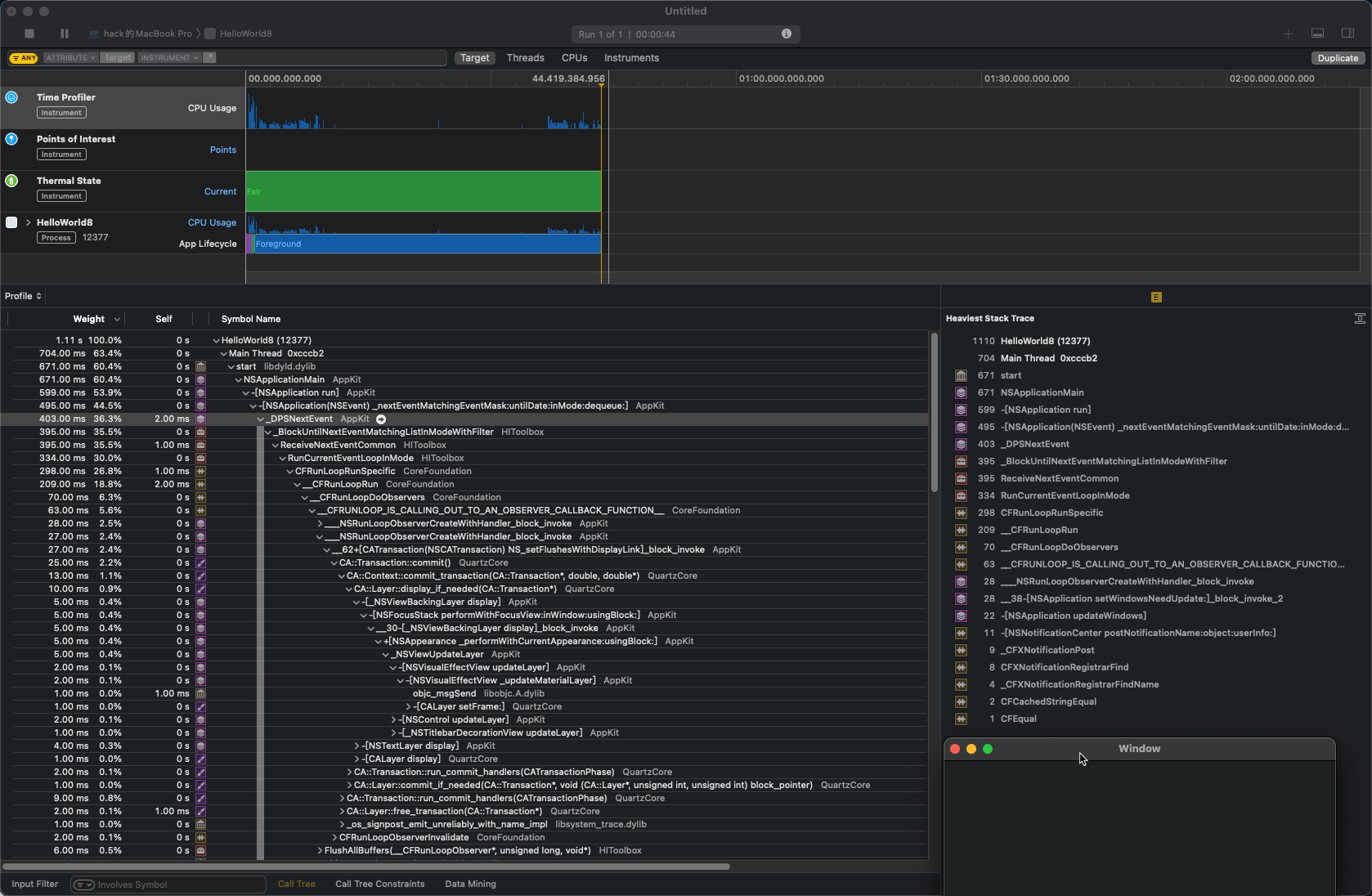
Task: Click the blue Foreground lifecycle bar
Action: coord(428,244)
